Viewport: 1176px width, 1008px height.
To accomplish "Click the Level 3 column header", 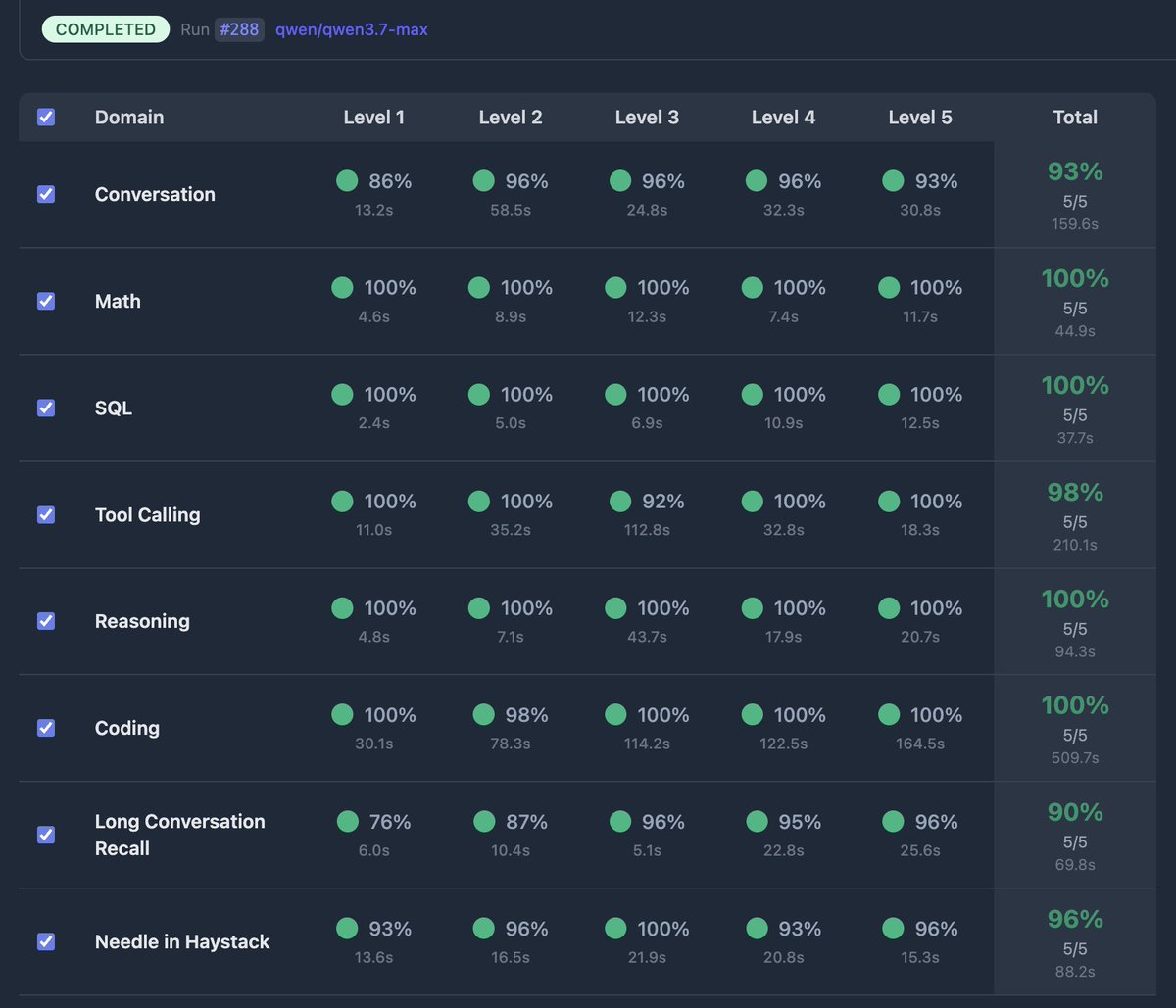I will click(647, 118).
